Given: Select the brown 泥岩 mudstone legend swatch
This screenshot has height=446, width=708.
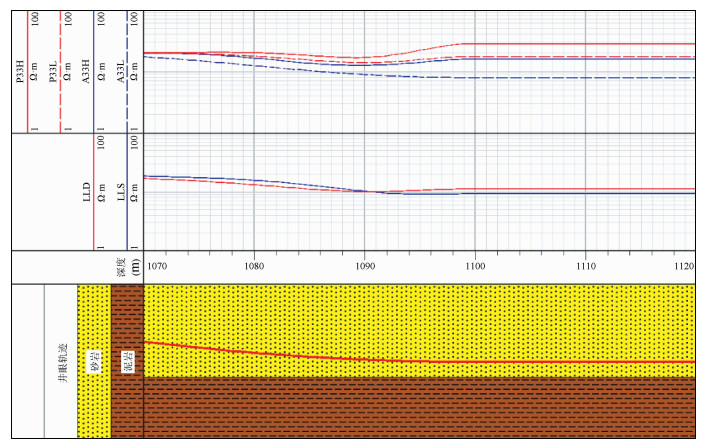Looking at the screenshot, I should click(x=127, y=361).
